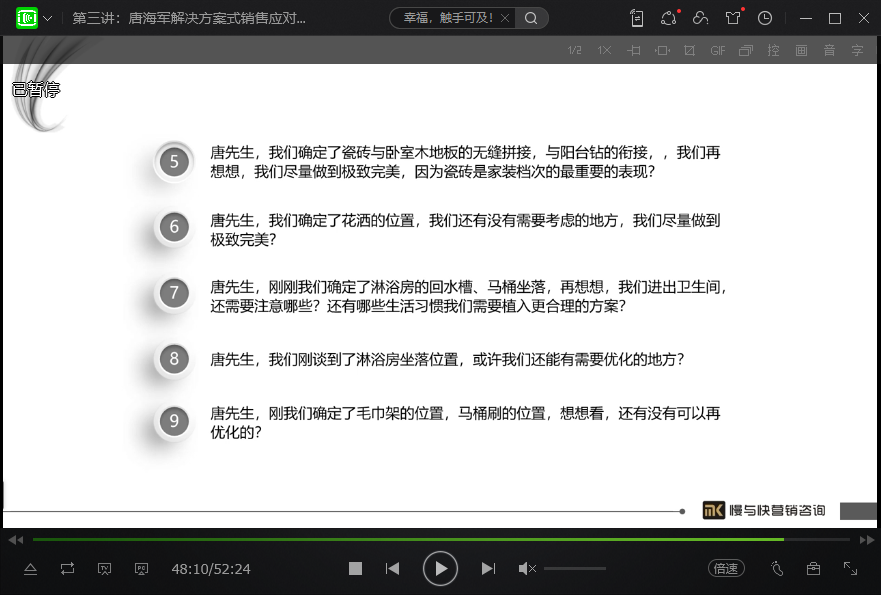
Task: Open the 音 audio settings
Action: pos(829,50)
